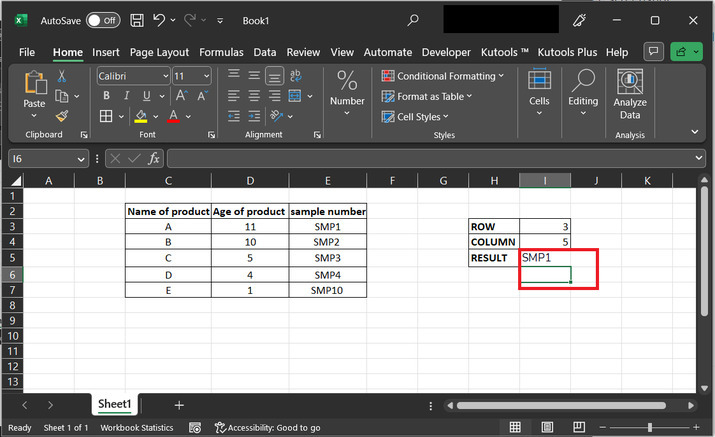715x437 pixels.
Task: Add a new sheet with plus icon
Action: point(179,405)
